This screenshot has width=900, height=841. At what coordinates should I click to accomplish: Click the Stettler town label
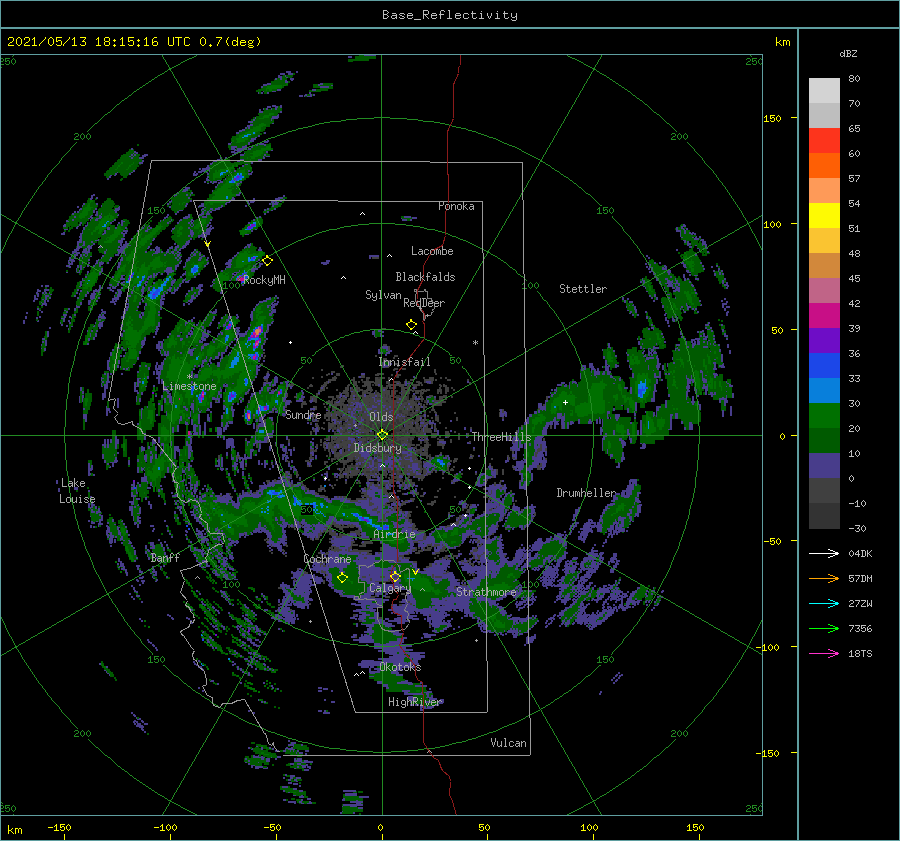coord(583,289)
